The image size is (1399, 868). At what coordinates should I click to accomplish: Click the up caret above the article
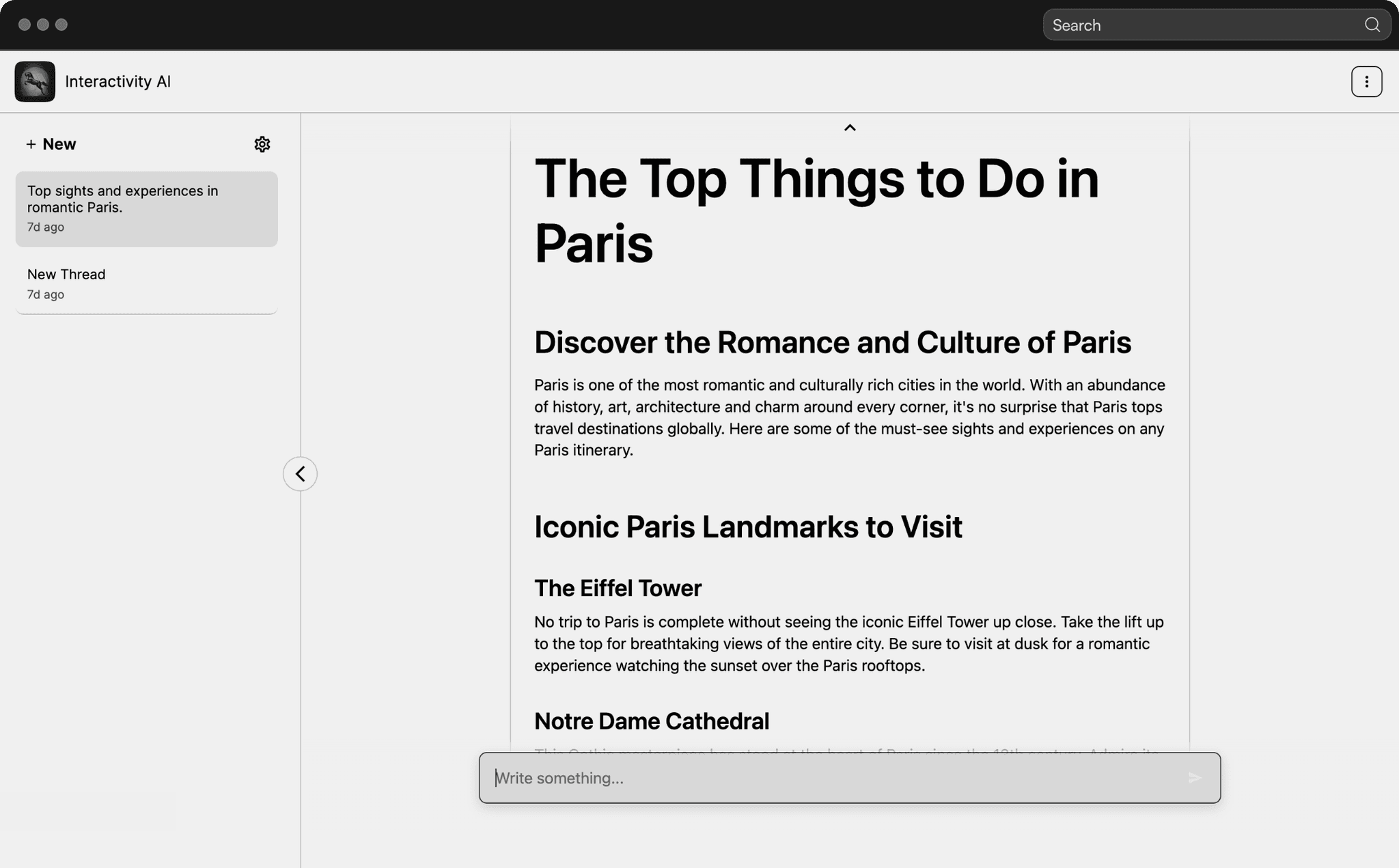pyautogui.click(x=850, y=128)
